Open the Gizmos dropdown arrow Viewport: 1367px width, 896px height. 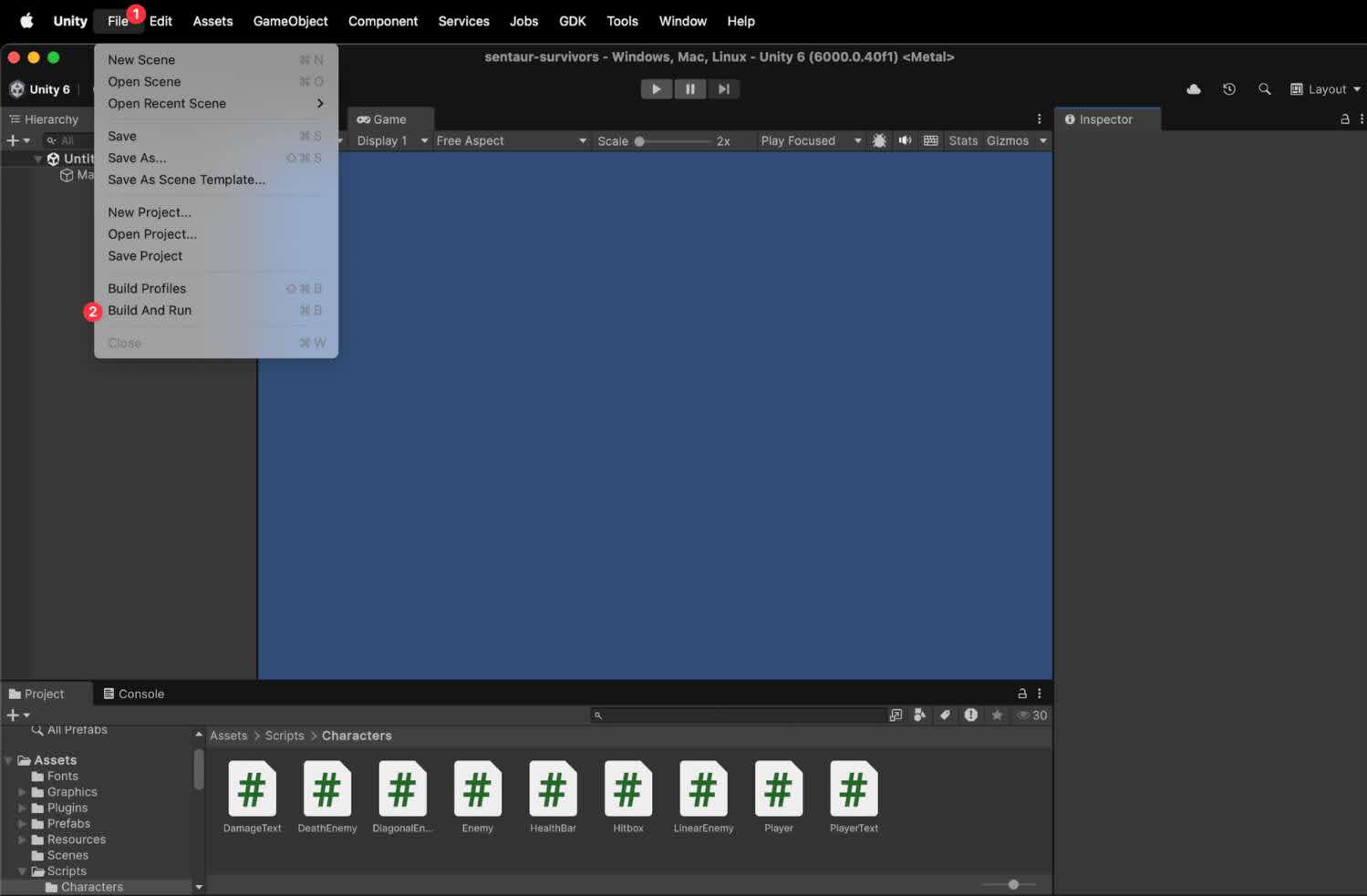click(x=1043, y=140)
